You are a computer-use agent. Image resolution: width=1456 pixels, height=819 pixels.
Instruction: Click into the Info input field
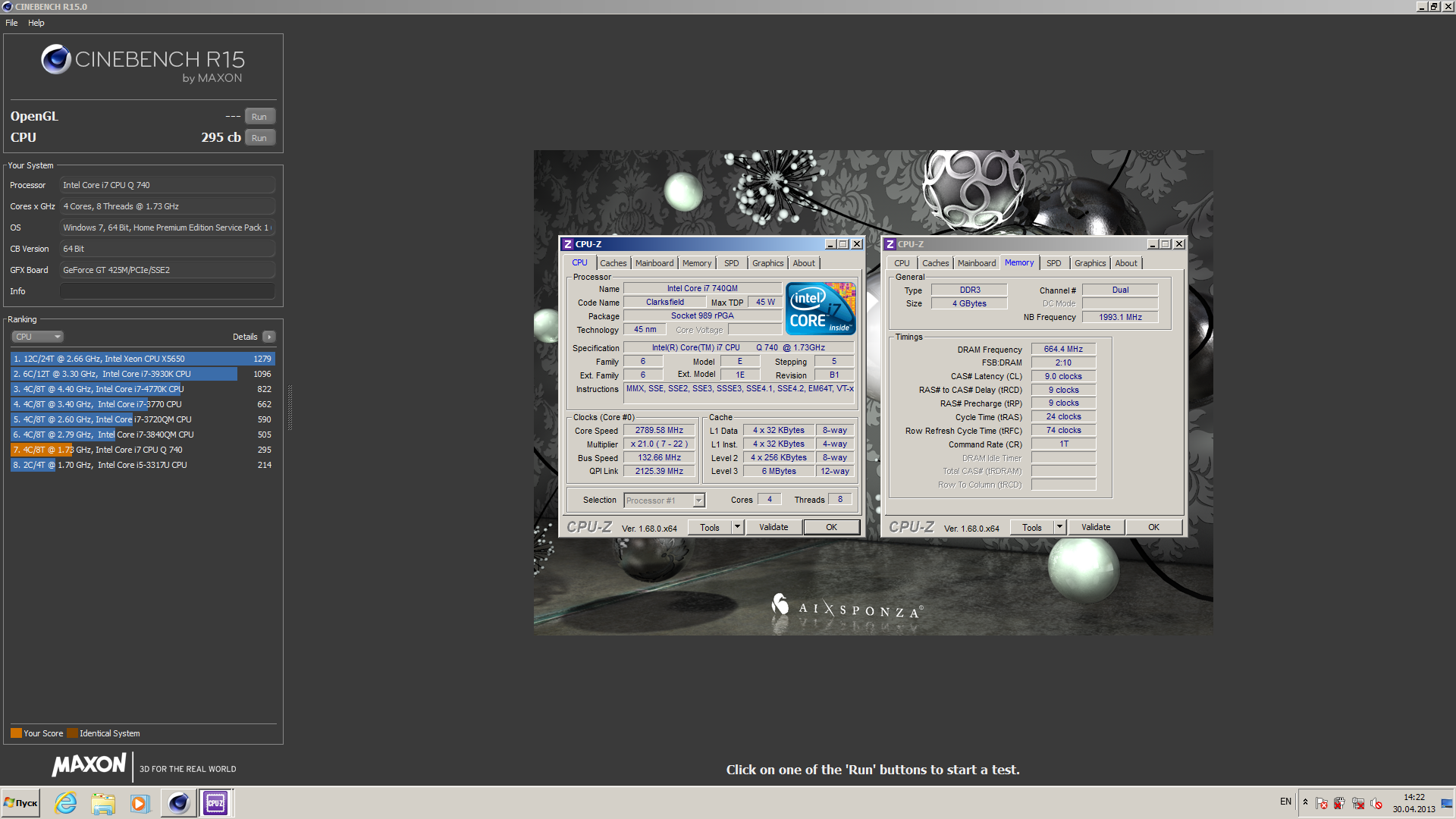(x=167, y=291)
